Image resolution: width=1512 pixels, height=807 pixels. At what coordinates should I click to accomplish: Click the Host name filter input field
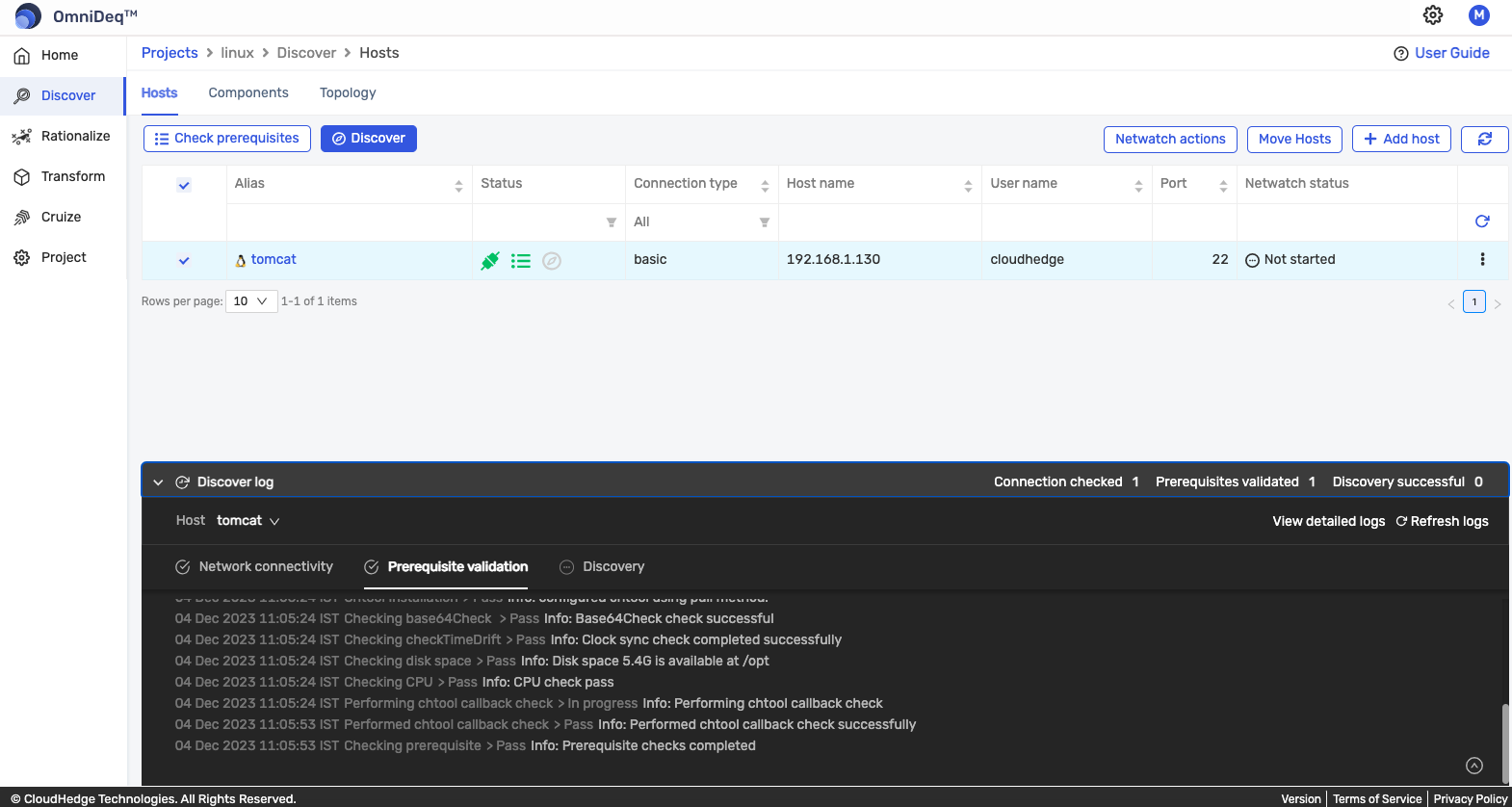click(x=880, y=222)
